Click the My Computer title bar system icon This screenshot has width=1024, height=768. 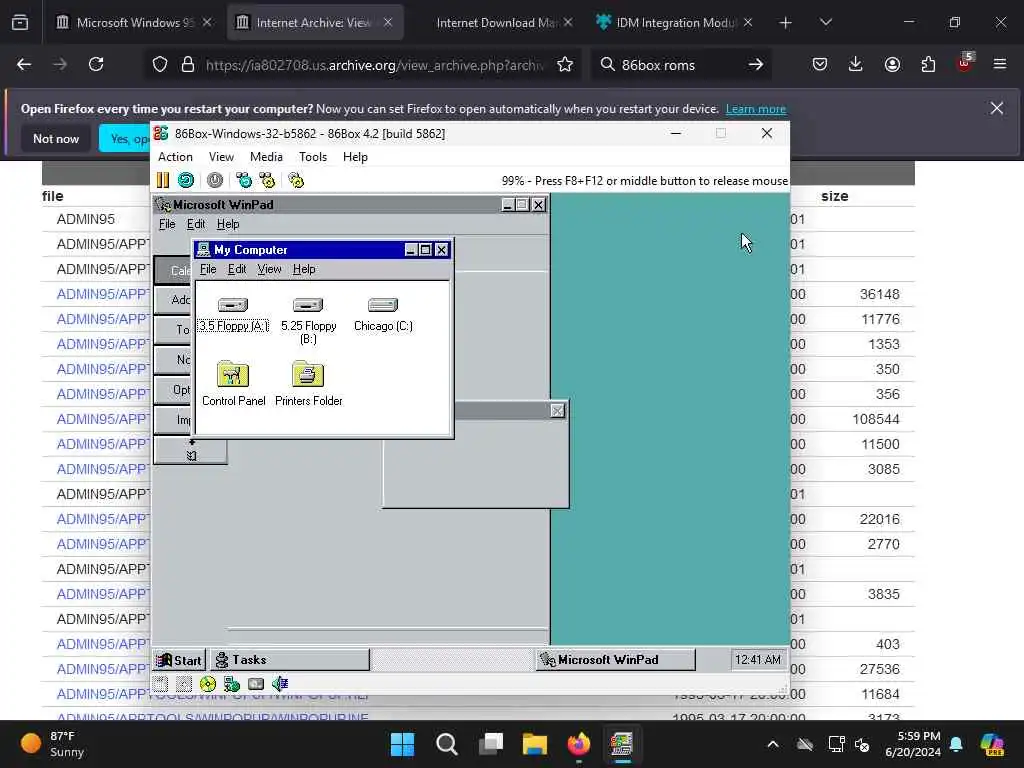pos(204,249)
